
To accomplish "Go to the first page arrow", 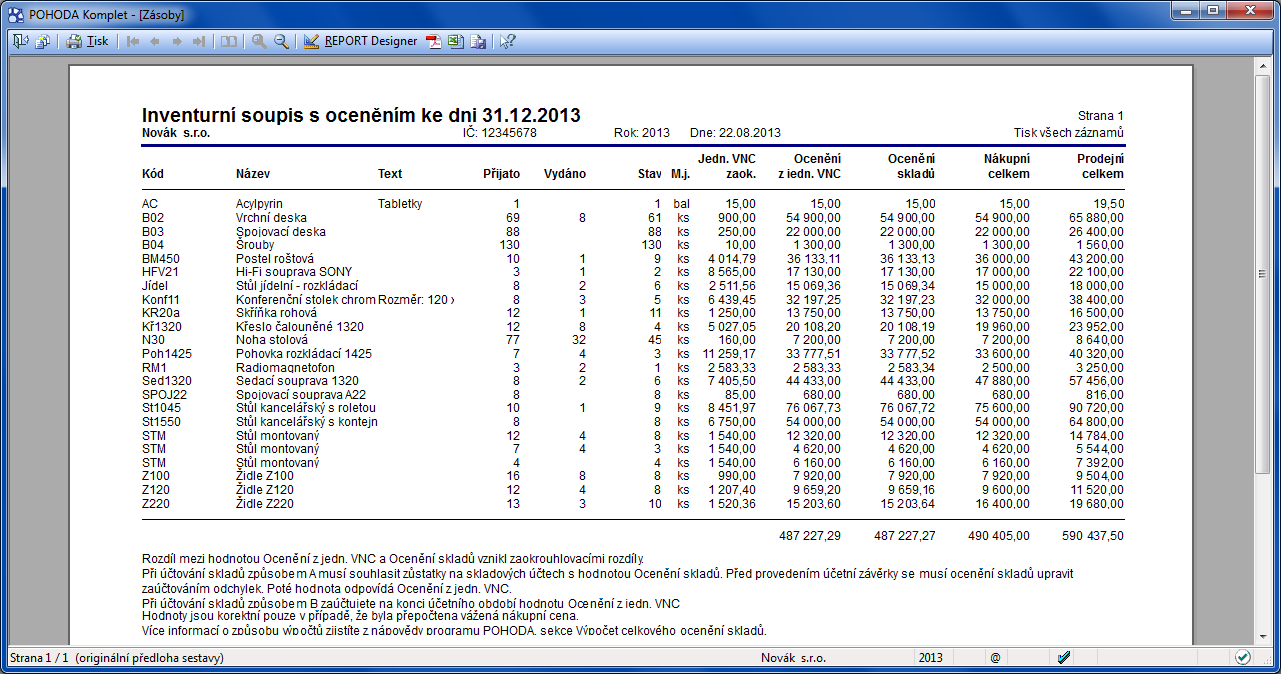I will 133,41.
